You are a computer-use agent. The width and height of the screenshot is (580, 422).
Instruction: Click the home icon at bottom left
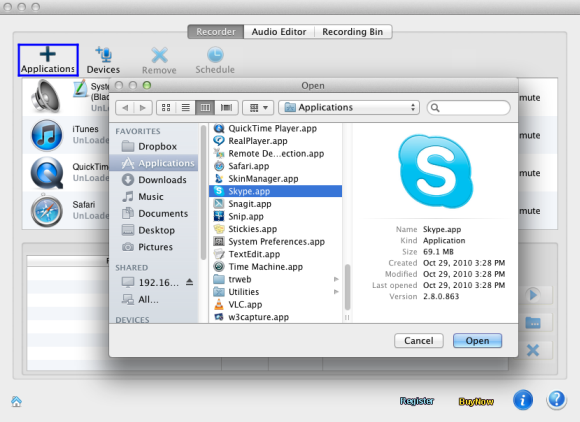16,401
